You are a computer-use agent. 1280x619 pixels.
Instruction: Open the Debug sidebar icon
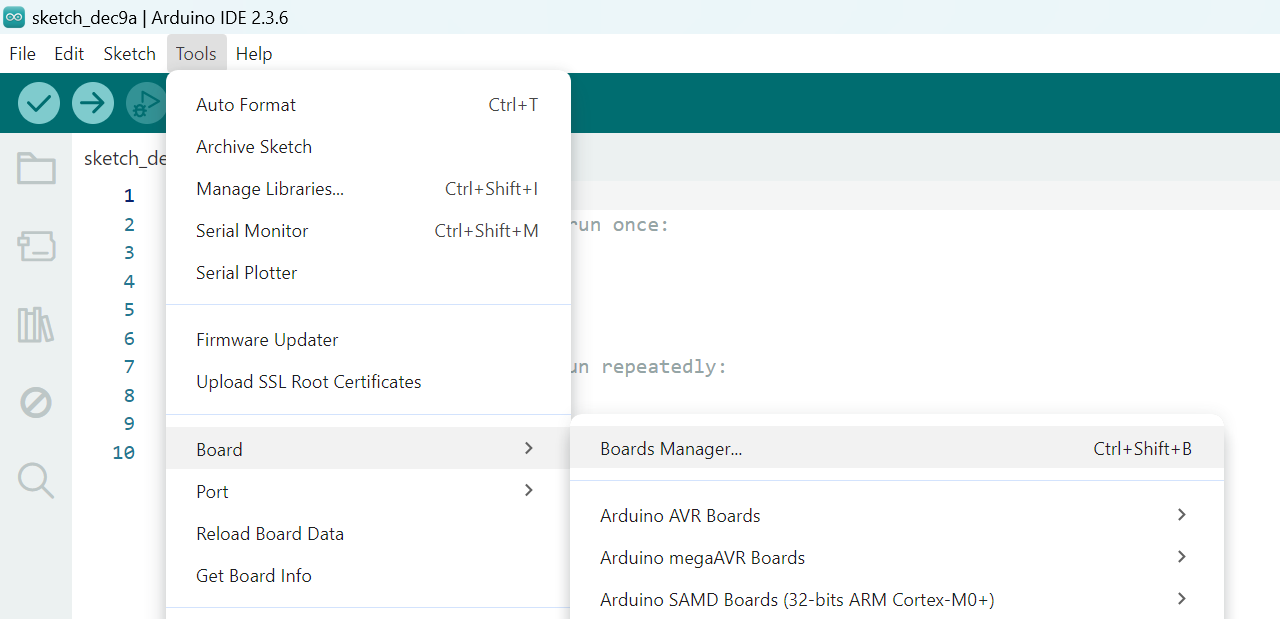(x=36, y=403)
